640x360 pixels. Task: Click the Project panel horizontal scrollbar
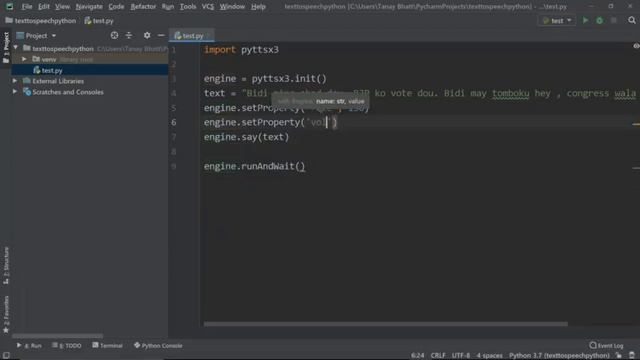click(57, 336)
